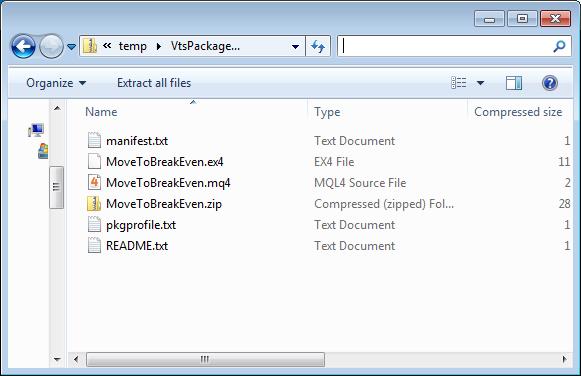Toggle the preview pane icon

pos(514,83)
